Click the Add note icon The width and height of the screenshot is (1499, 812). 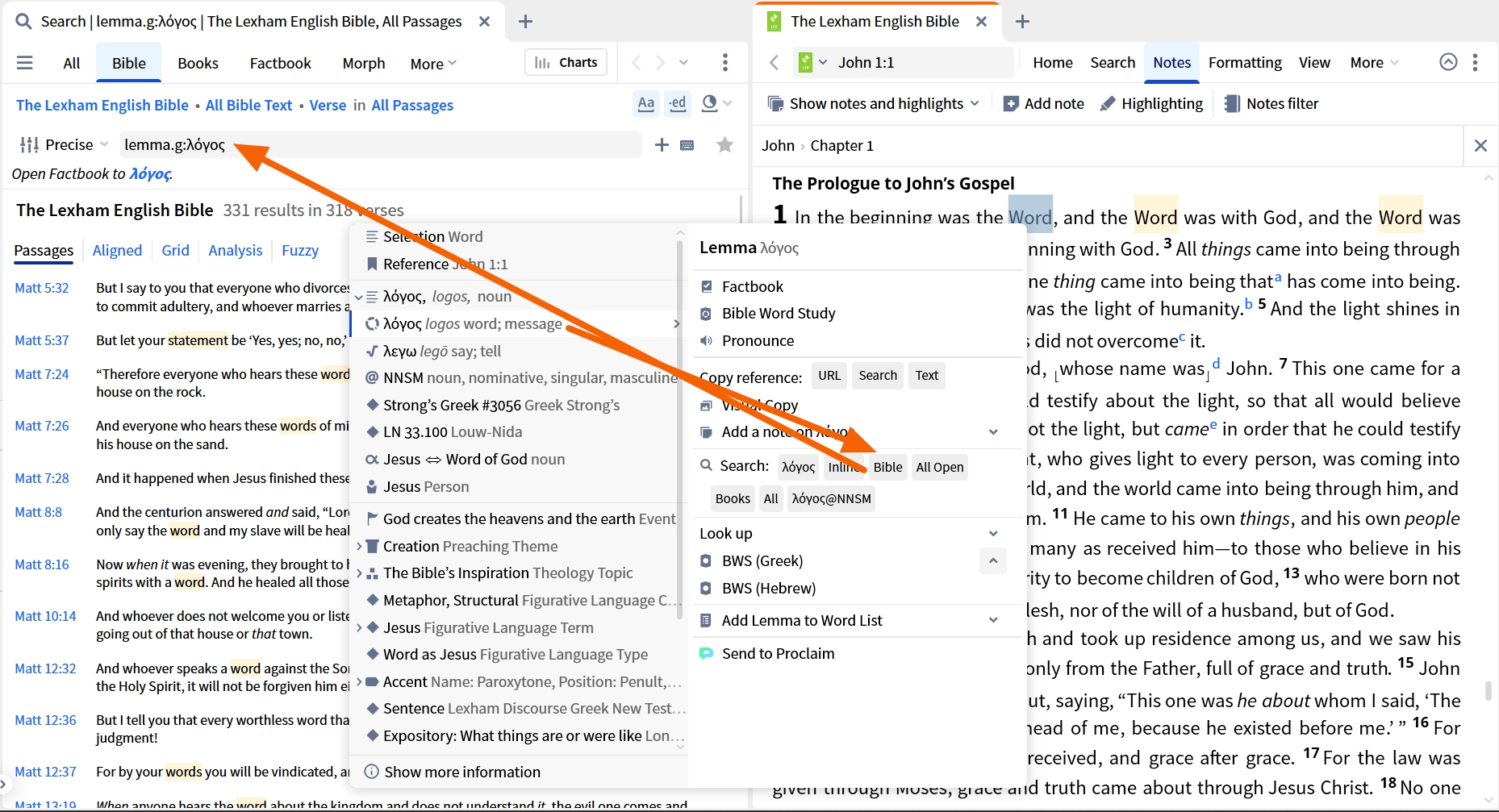click(x=1010, y=103)
